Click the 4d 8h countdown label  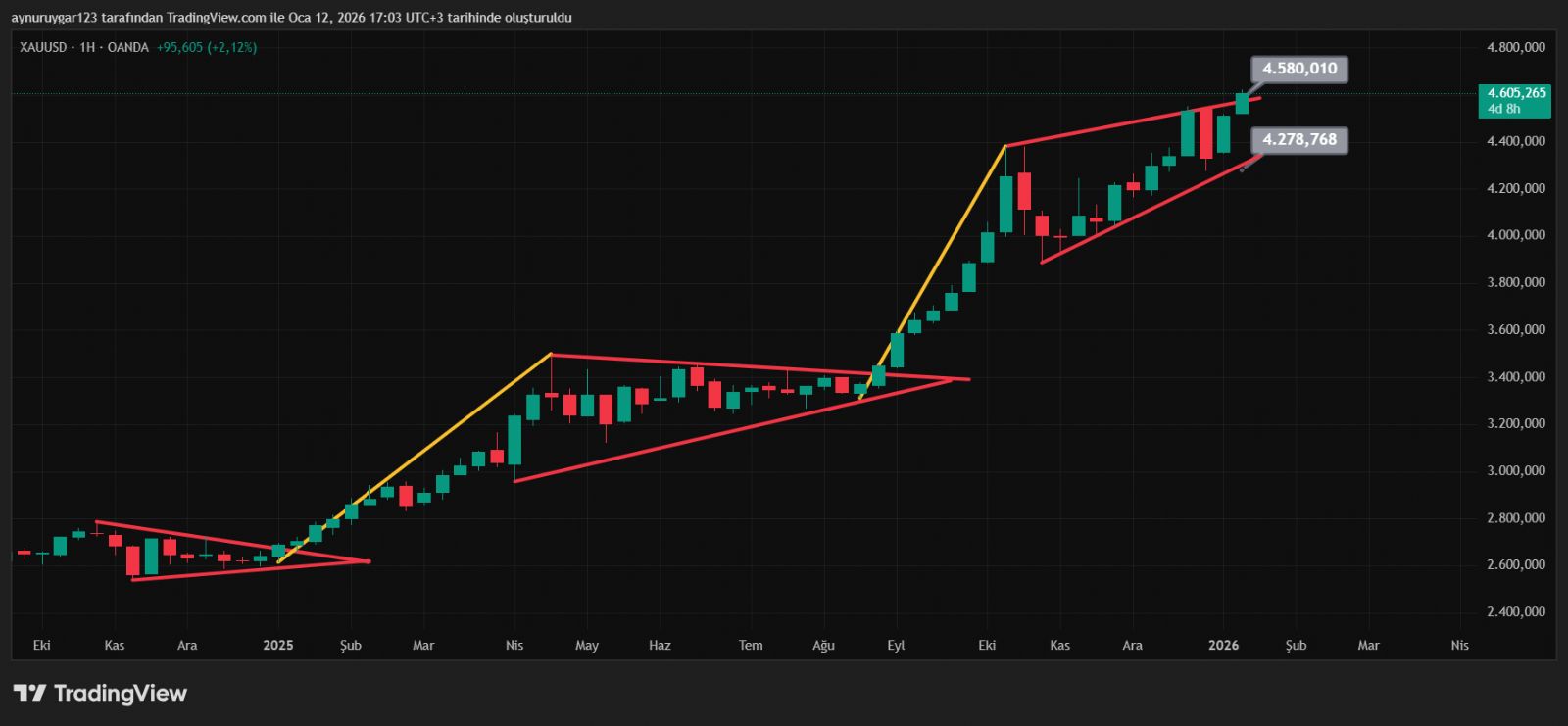(x=1503, y=109)
